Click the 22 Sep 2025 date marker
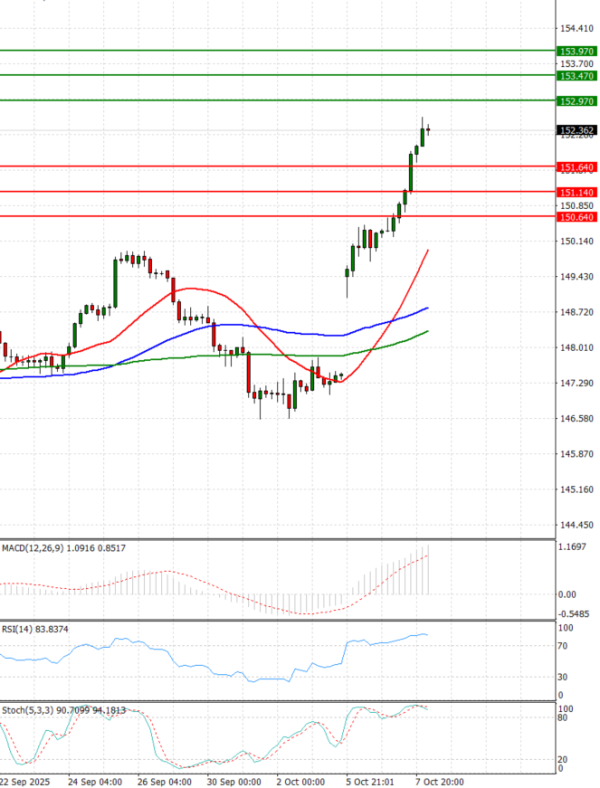This screenshot has width=600, height=788. 22,780
